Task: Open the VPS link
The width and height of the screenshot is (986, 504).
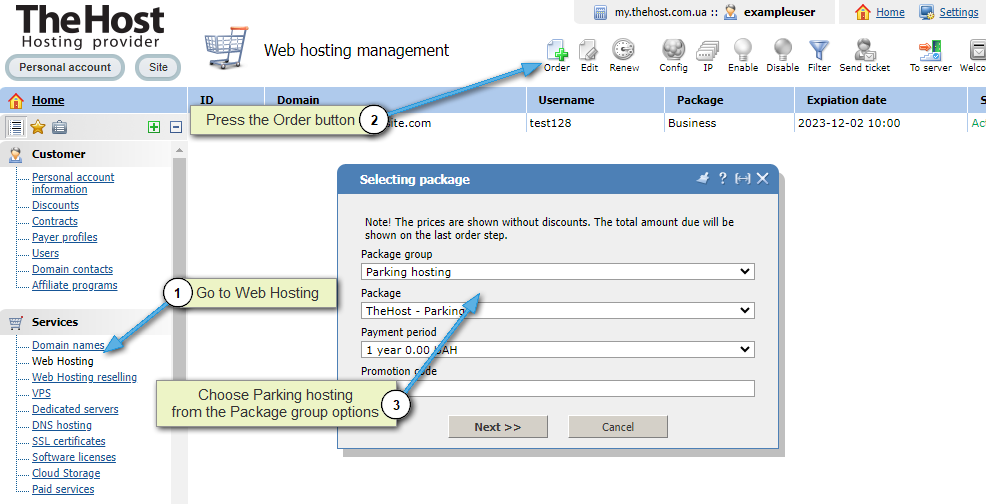Action: [x=42, y=393]
